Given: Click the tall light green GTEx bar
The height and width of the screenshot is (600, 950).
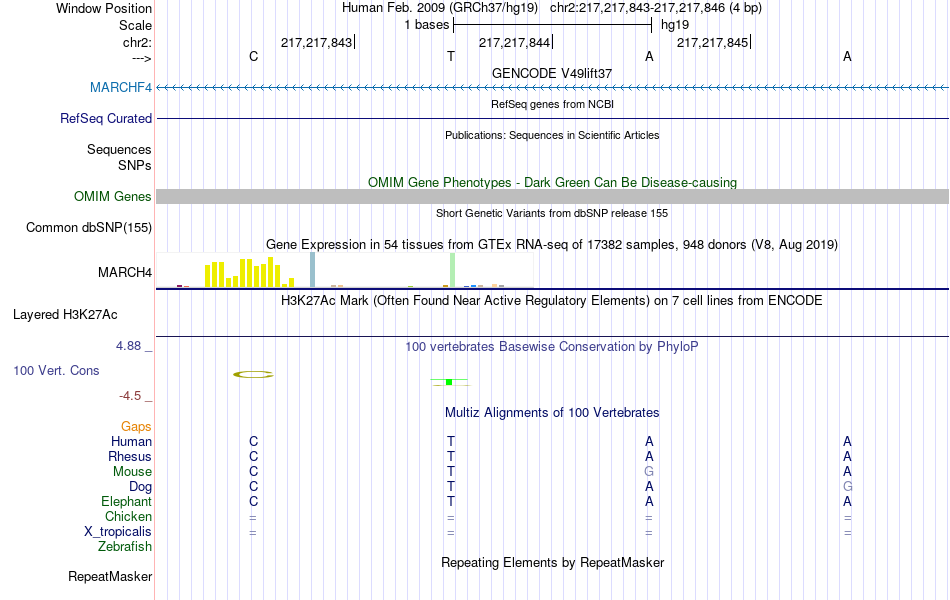Looking at the screenshot, I should (453, 270).
